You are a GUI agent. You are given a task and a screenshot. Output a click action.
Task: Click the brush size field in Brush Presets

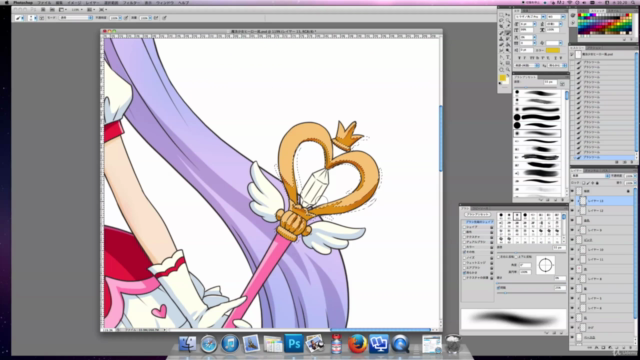point(550,82)
